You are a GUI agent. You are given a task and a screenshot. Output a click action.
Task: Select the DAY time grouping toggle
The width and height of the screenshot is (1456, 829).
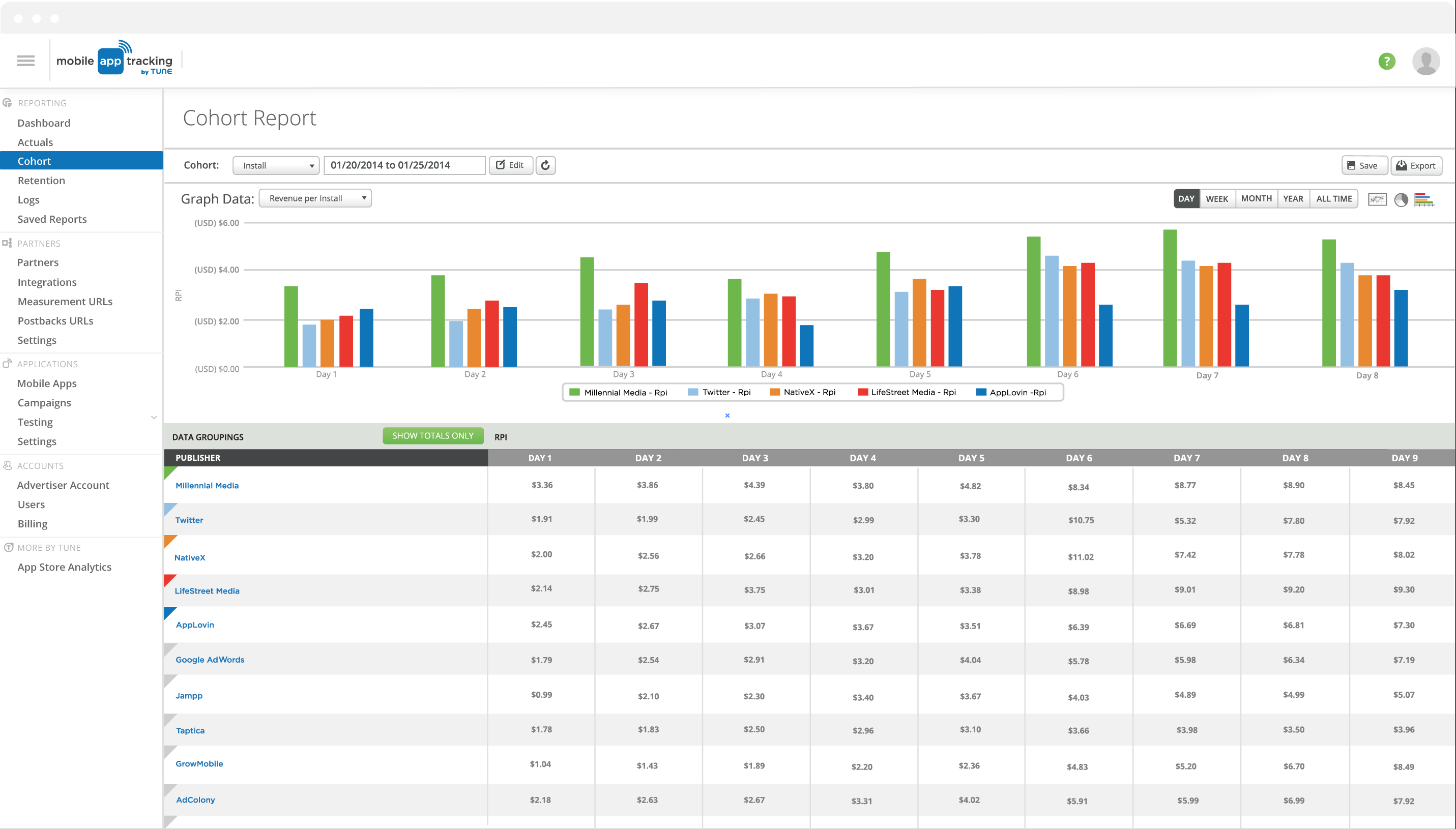pos(1186,197)
